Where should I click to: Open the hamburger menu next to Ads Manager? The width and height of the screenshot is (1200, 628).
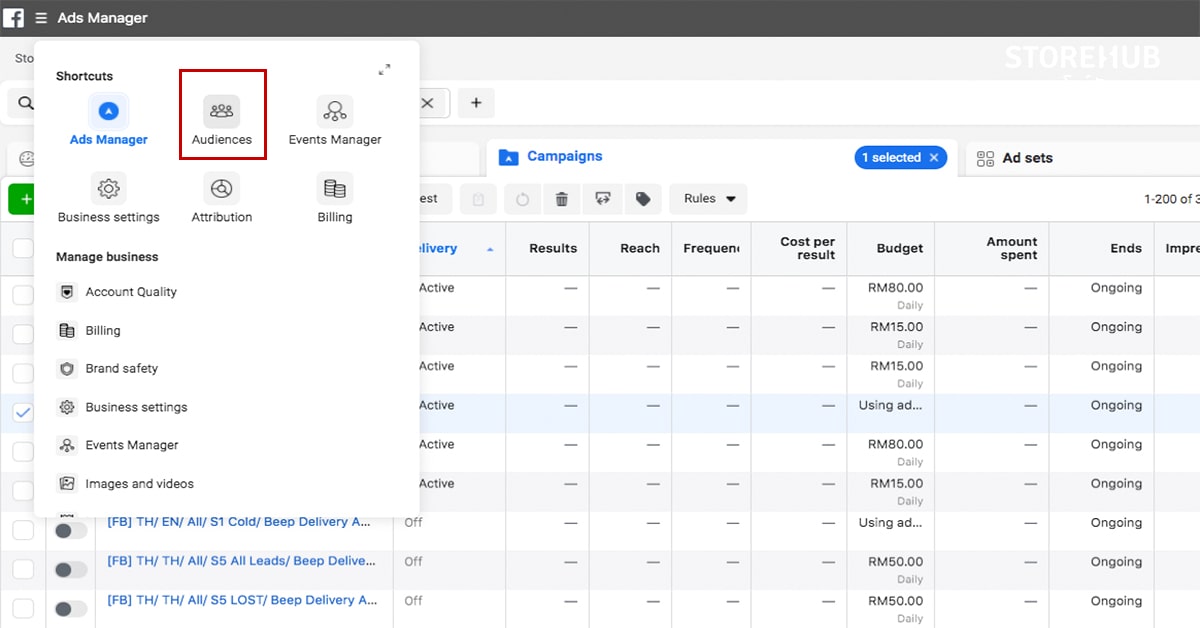pos(41,18)
